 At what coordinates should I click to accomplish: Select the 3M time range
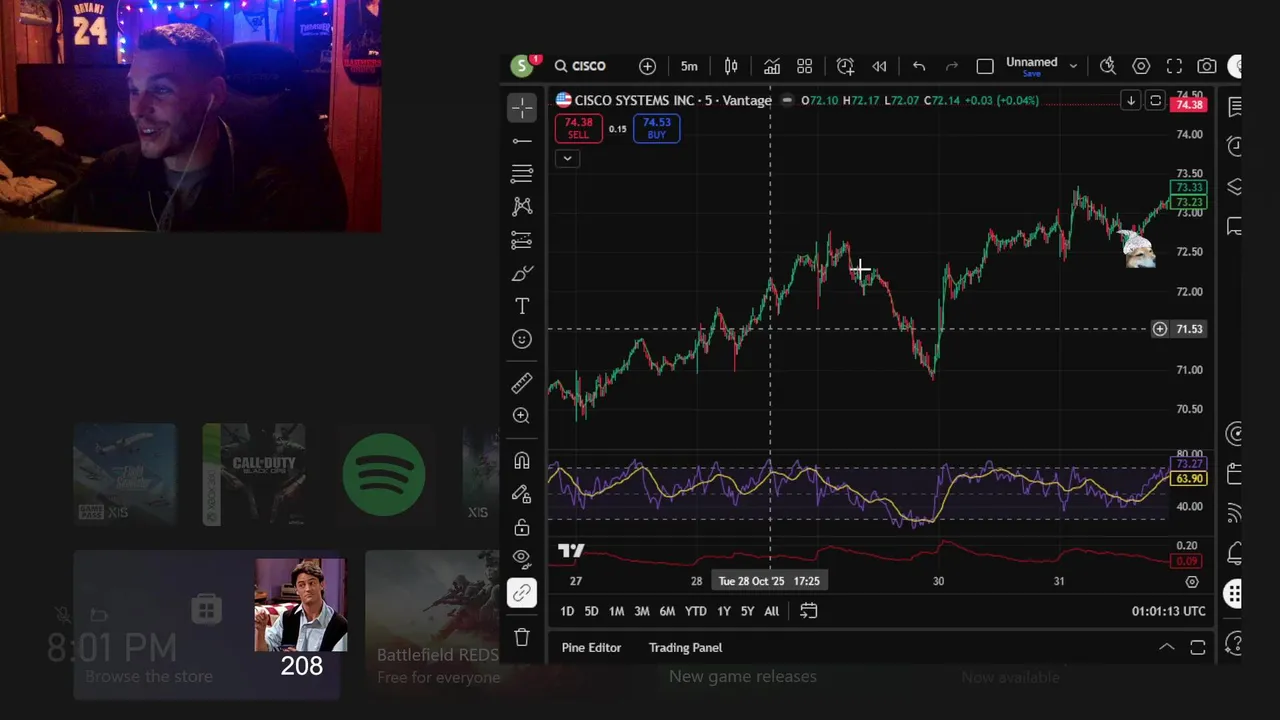tap(641, 611)
